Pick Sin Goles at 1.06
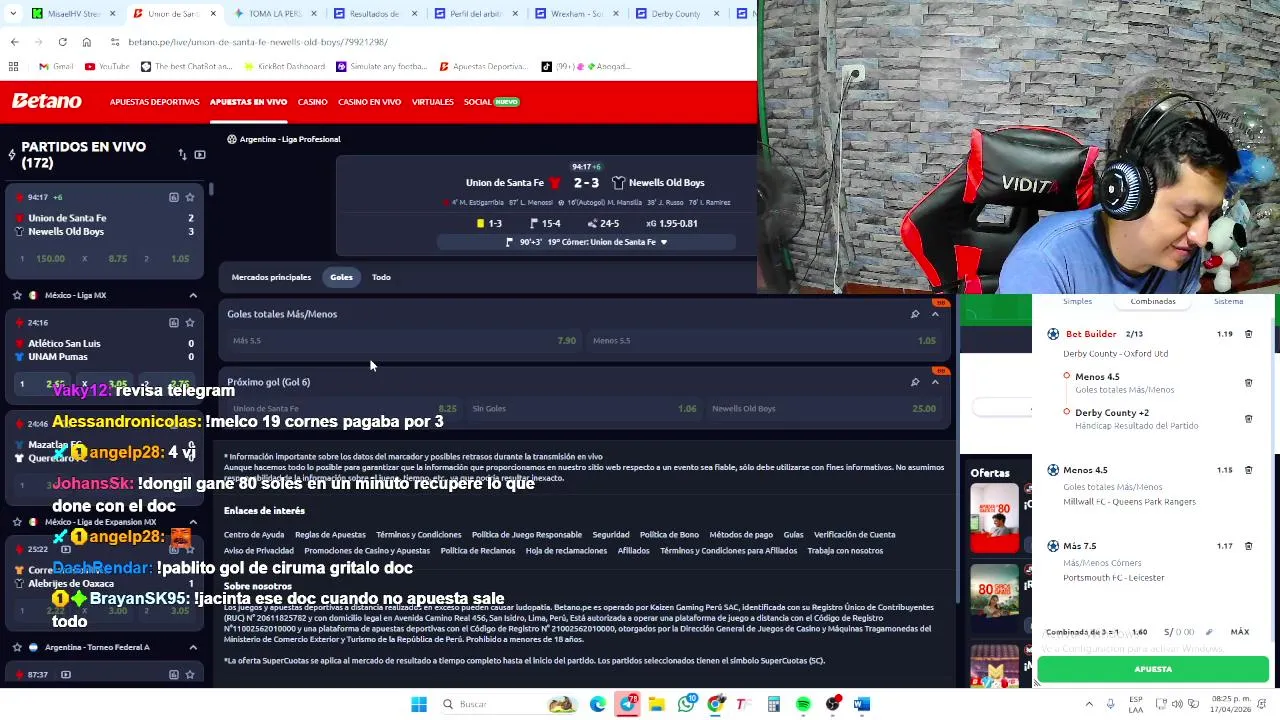 [x=584, y=408]
